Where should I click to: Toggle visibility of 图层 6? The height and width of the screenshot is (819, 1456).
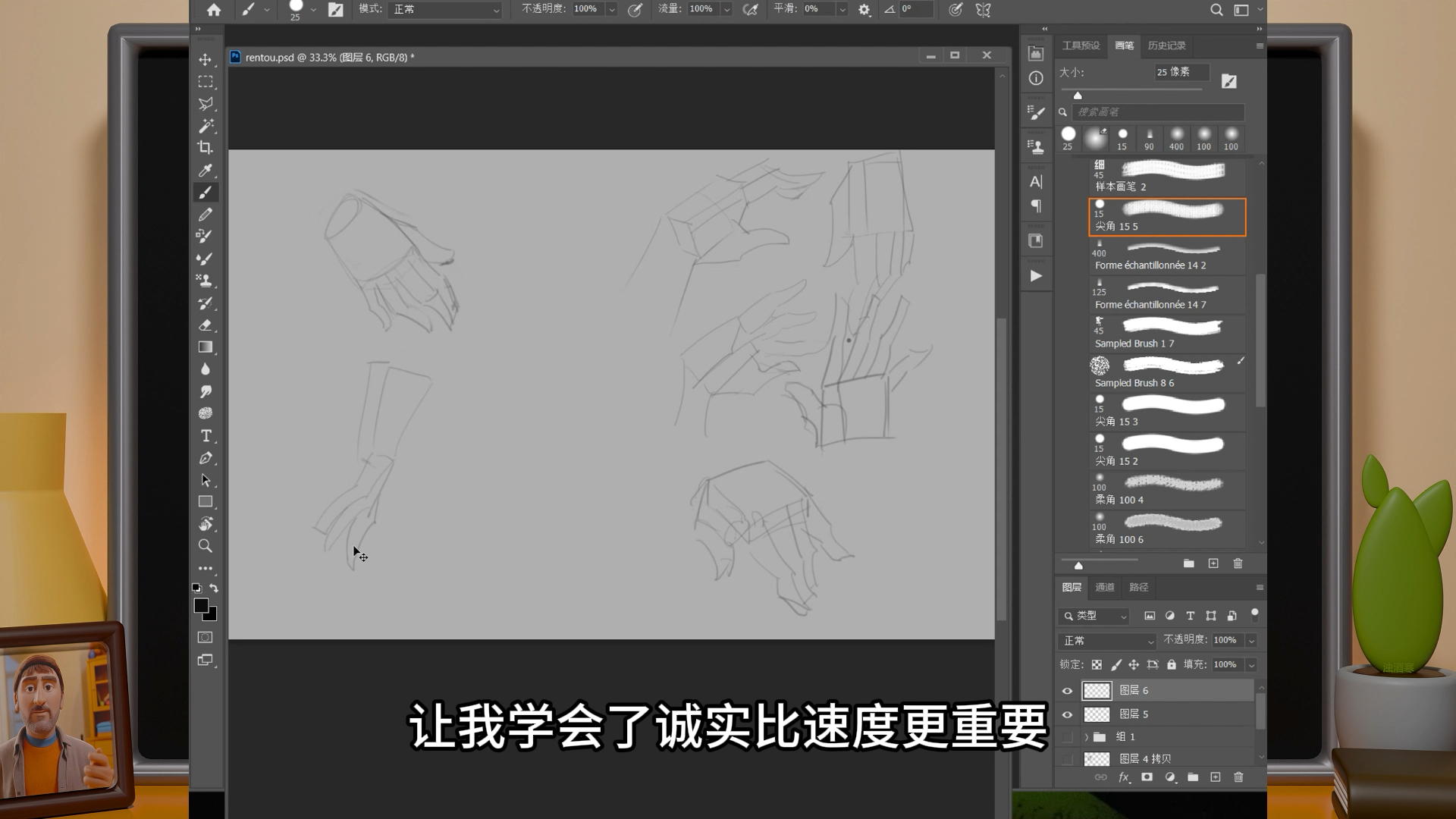pyautogui.click(x=1067, y=690)
